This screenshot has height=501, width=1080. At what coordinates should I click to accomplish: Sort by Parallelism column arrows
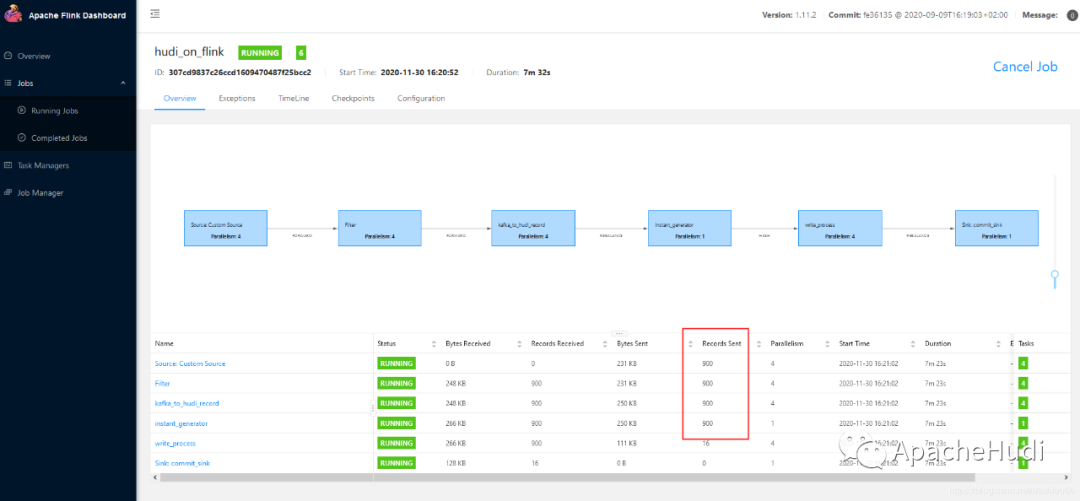pyautogui.click(x=825, y=344)
